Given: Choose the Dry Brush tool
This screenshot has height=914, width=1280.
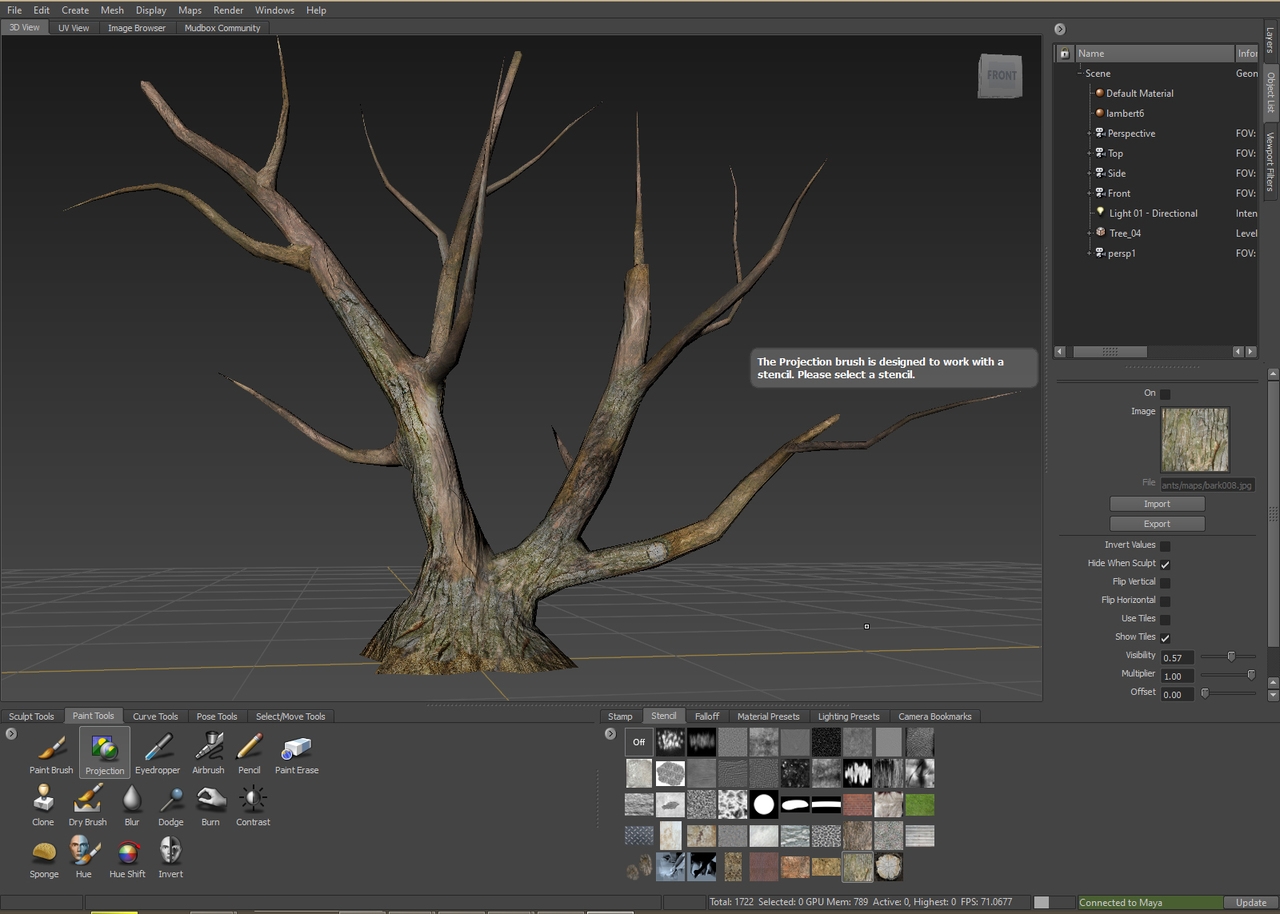Looking at the screenshot, I should [88, 805].
